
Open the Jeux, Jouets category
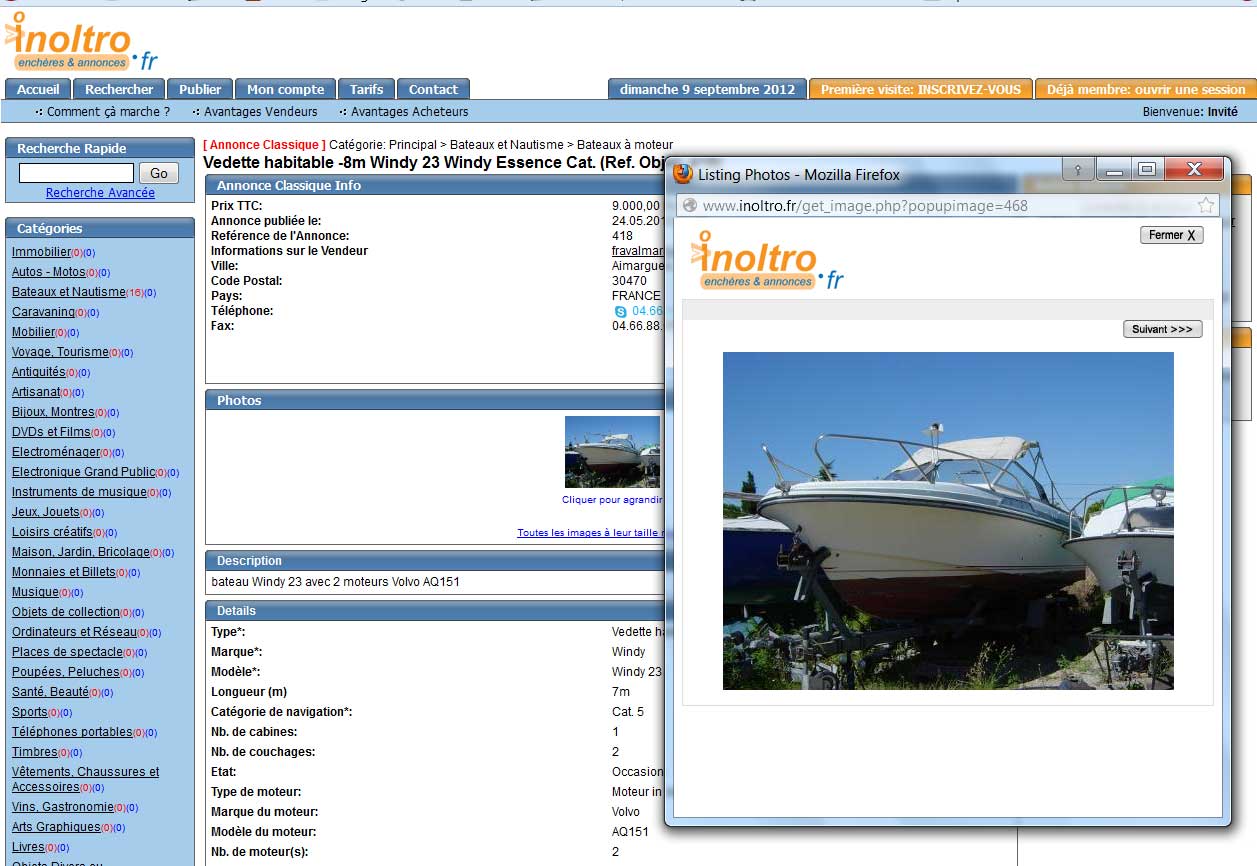pos(45,512)
